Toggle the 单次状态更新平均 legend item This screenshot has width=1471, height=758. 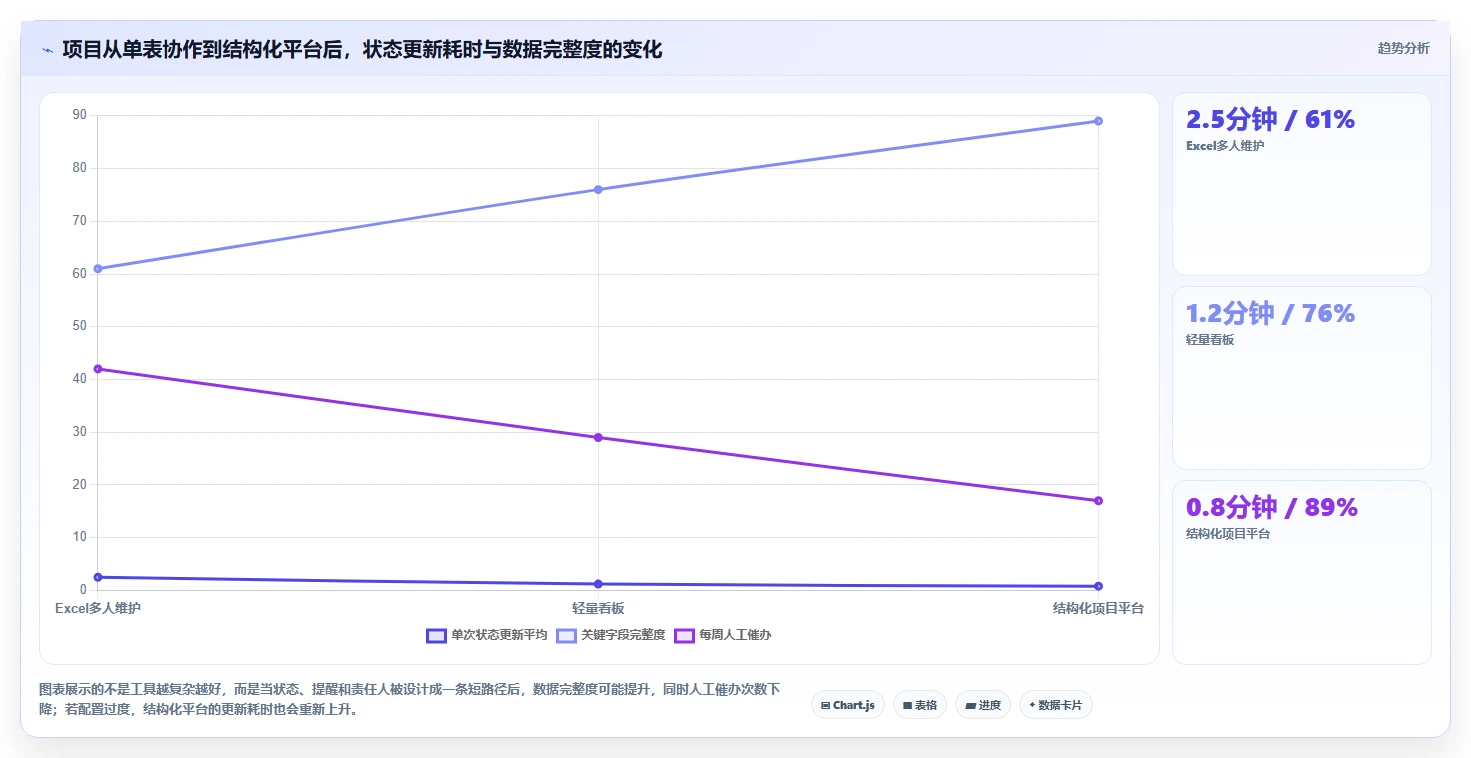(487, 635)
